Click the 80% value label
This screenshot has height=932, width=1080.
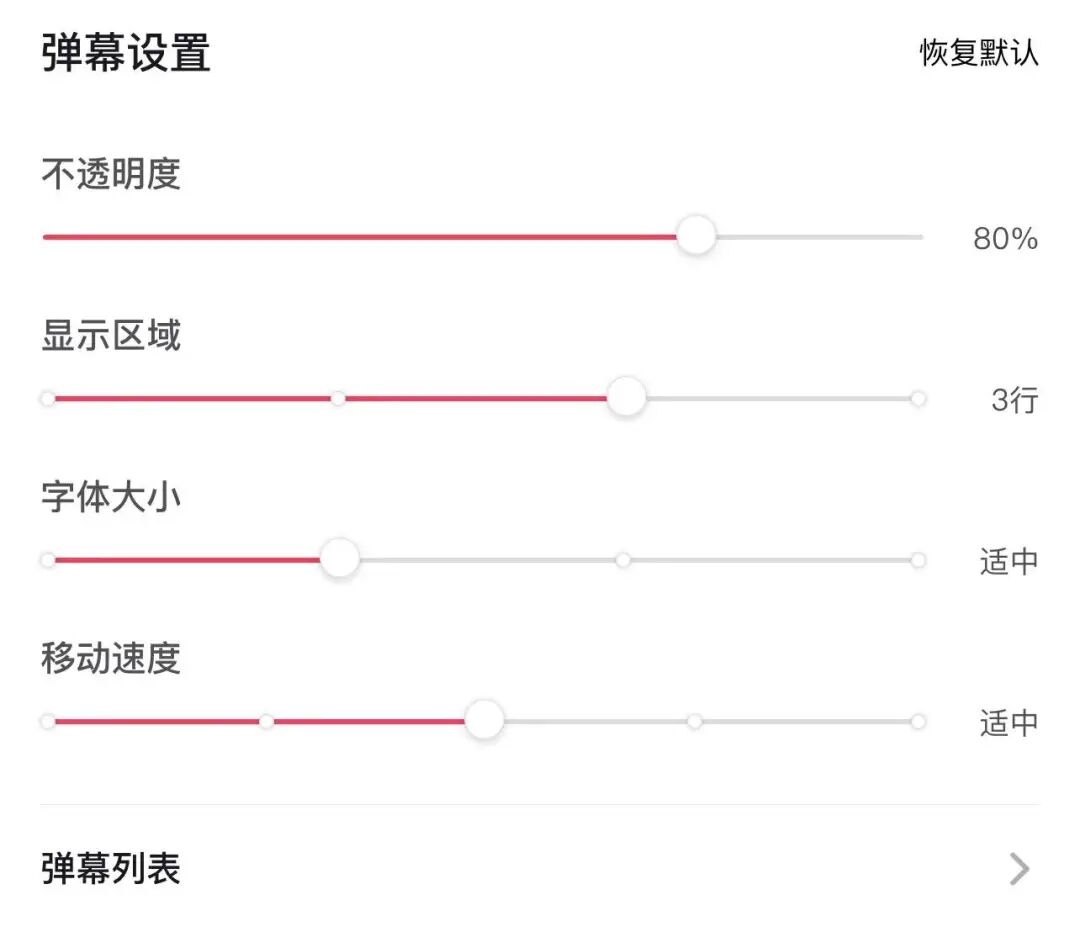[1005, 238]
